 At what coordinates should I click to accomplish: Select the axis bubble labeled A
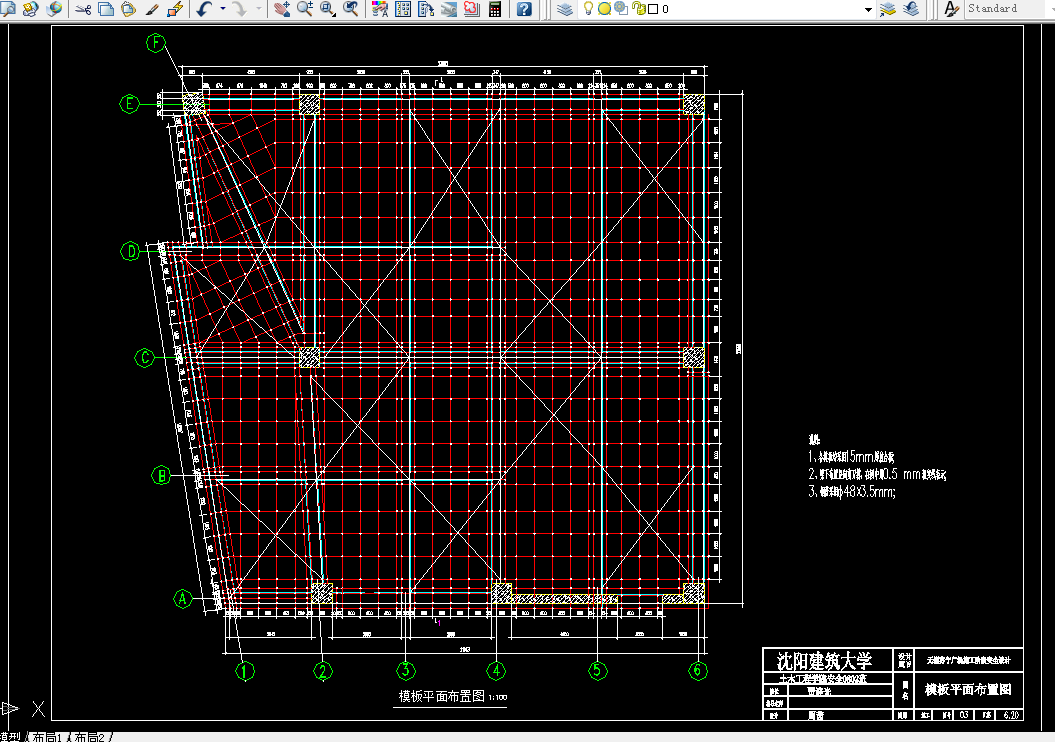(183, 598)
